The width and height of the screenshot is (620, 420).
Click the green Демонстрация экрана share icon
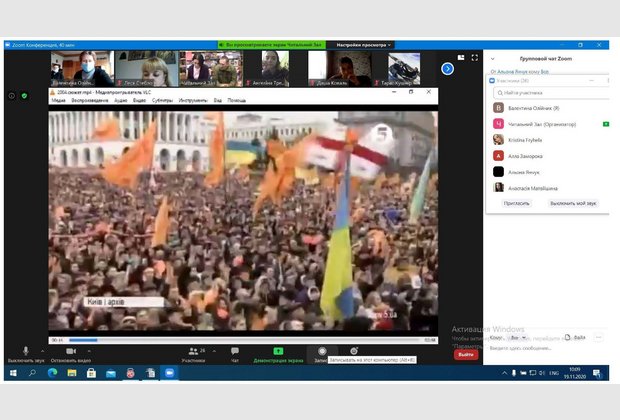[x=278, y=351]
